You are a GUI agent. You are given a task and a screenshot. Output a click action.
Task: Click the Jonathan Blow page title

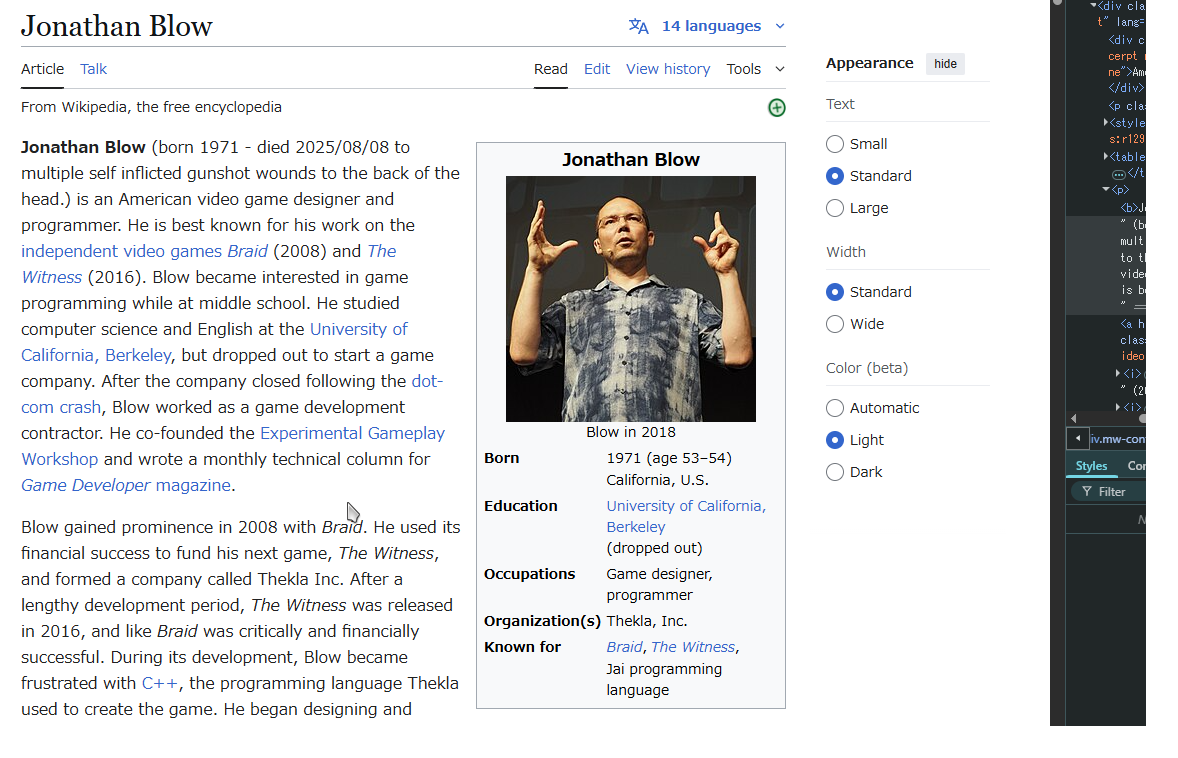tap(116, 26)
